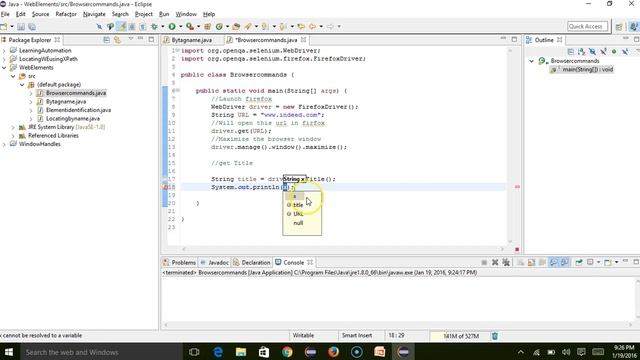This screenshot has height=360, width=640.
Task: Click the Hide Static Members icon in Outline
Action: pyautogui.click(x=603, y=52)
